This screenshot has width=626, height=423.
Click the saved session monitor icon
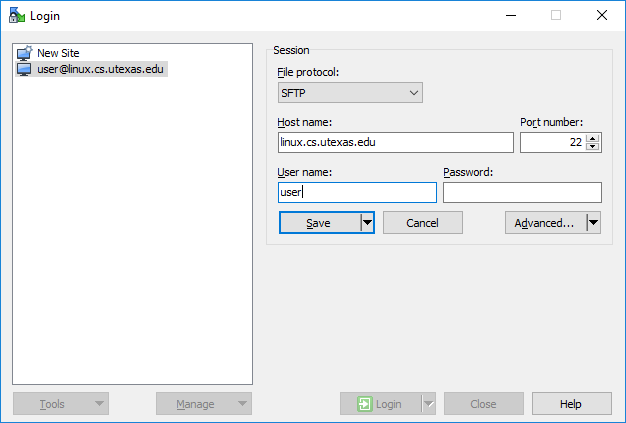[24, 69]
